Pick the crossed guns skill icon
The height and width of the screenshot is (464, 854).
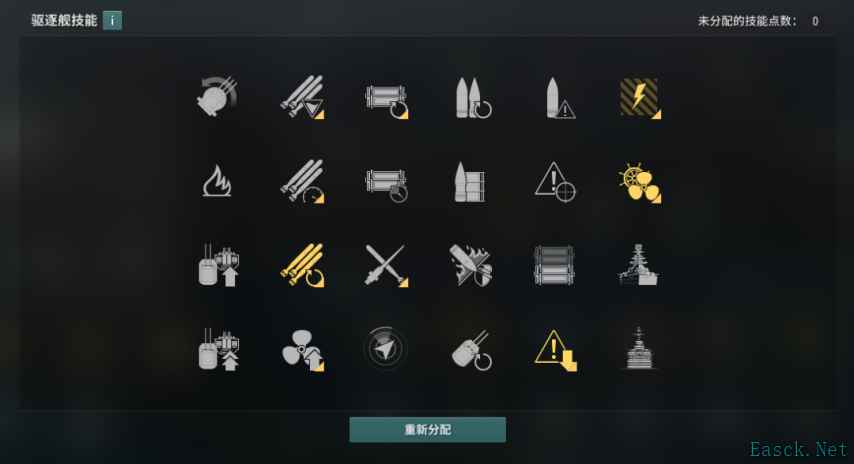(386, 265)
